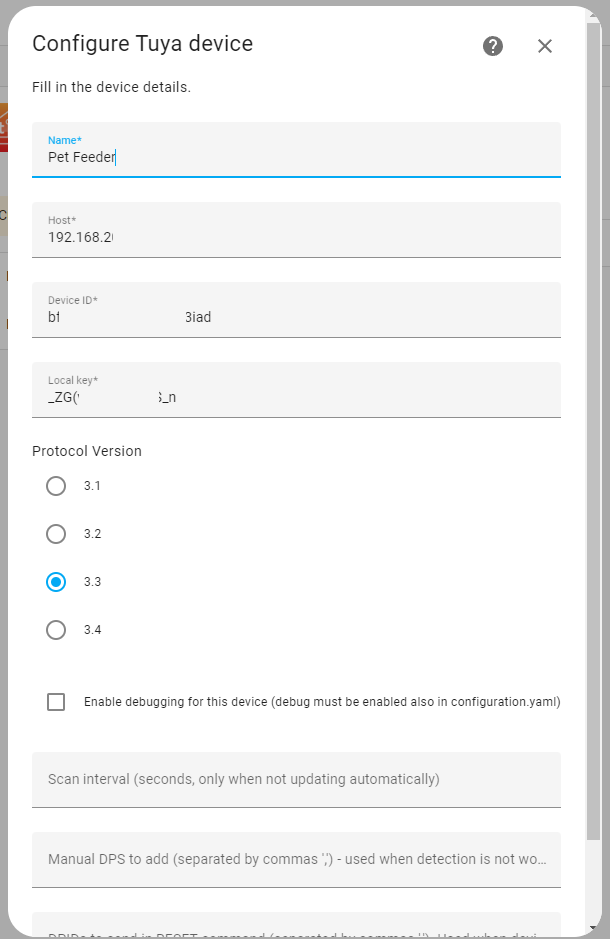Click the '3.4' protocol label text
Image resolution: width=610 pixels, height=939 pixels.
click(x=93, y=630)
